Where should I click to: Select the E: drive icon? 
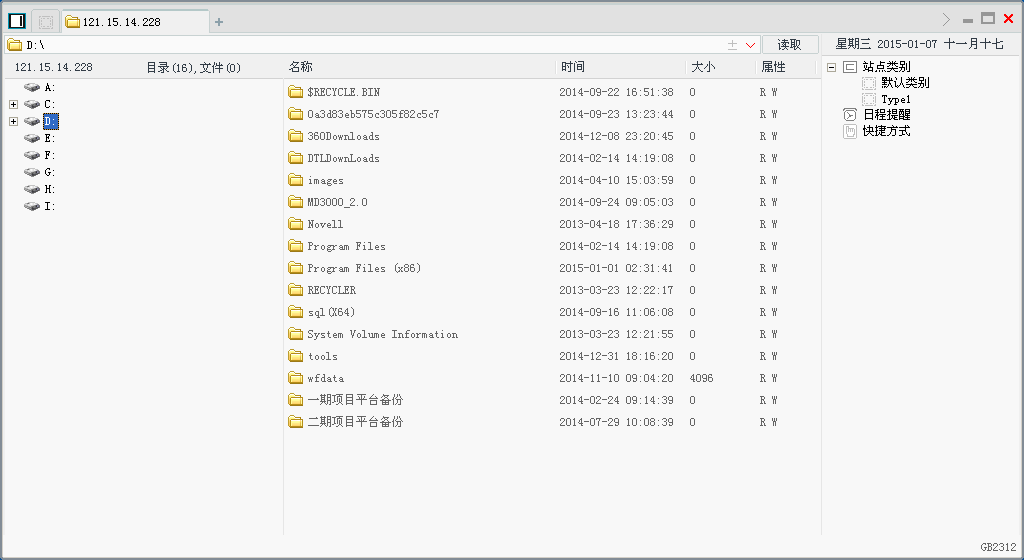point(31,138)
